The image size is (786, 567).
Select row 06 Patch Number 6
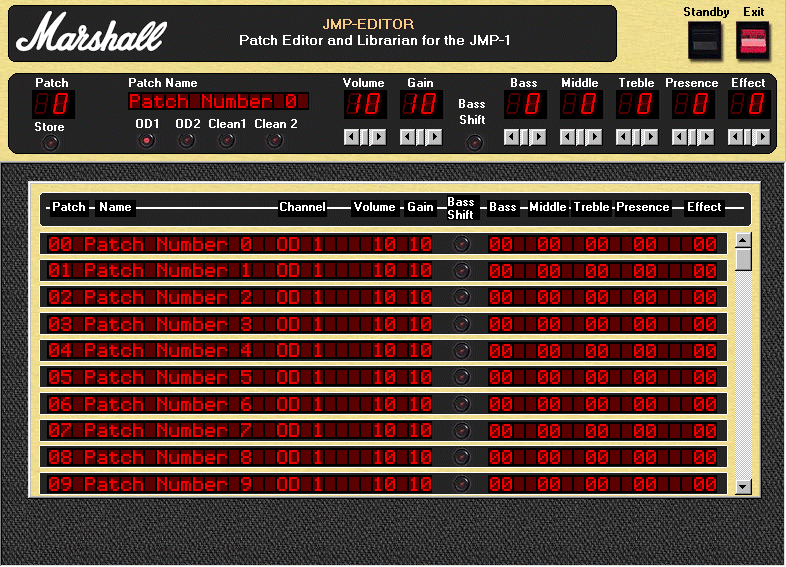pyautogui.click(x=383, y=404)
